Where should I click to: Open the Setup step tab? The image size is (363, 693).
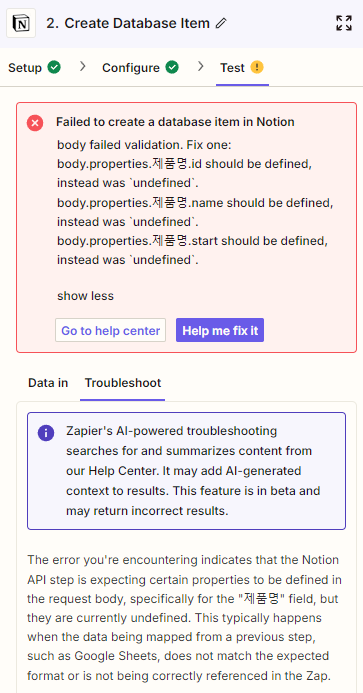tap(34, 68)
